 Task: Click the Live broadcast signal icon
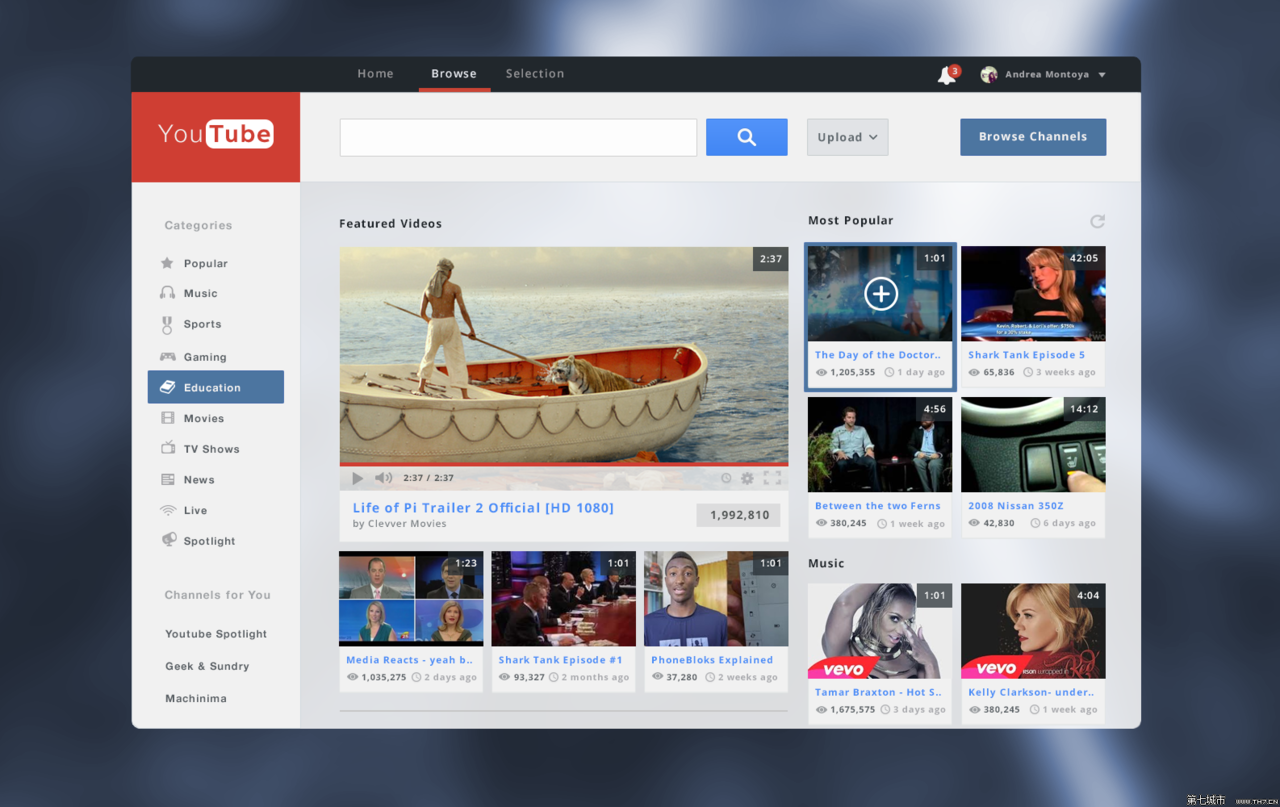tap(167, 510)
